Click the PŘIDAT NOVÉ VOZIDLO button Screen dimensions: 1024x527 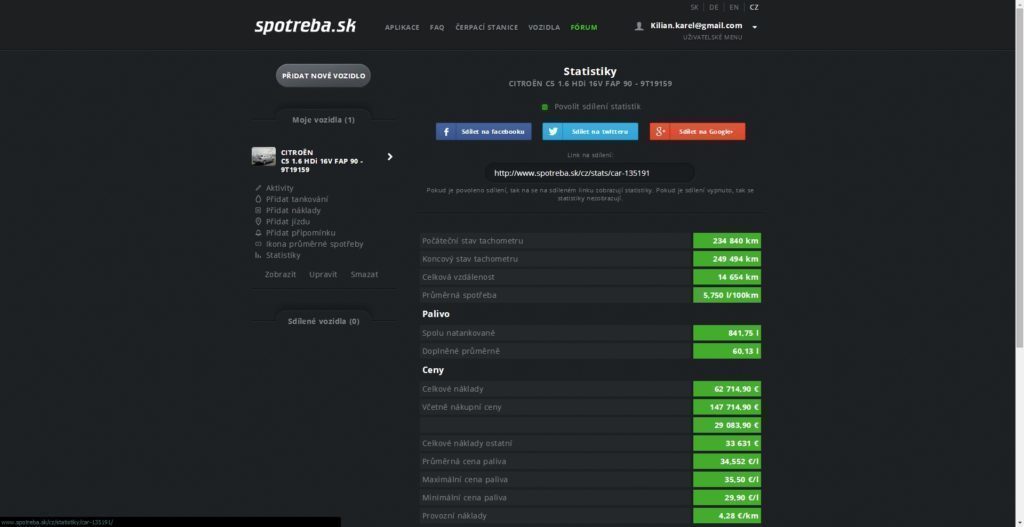pyautogui.click(x=323, y=76)
